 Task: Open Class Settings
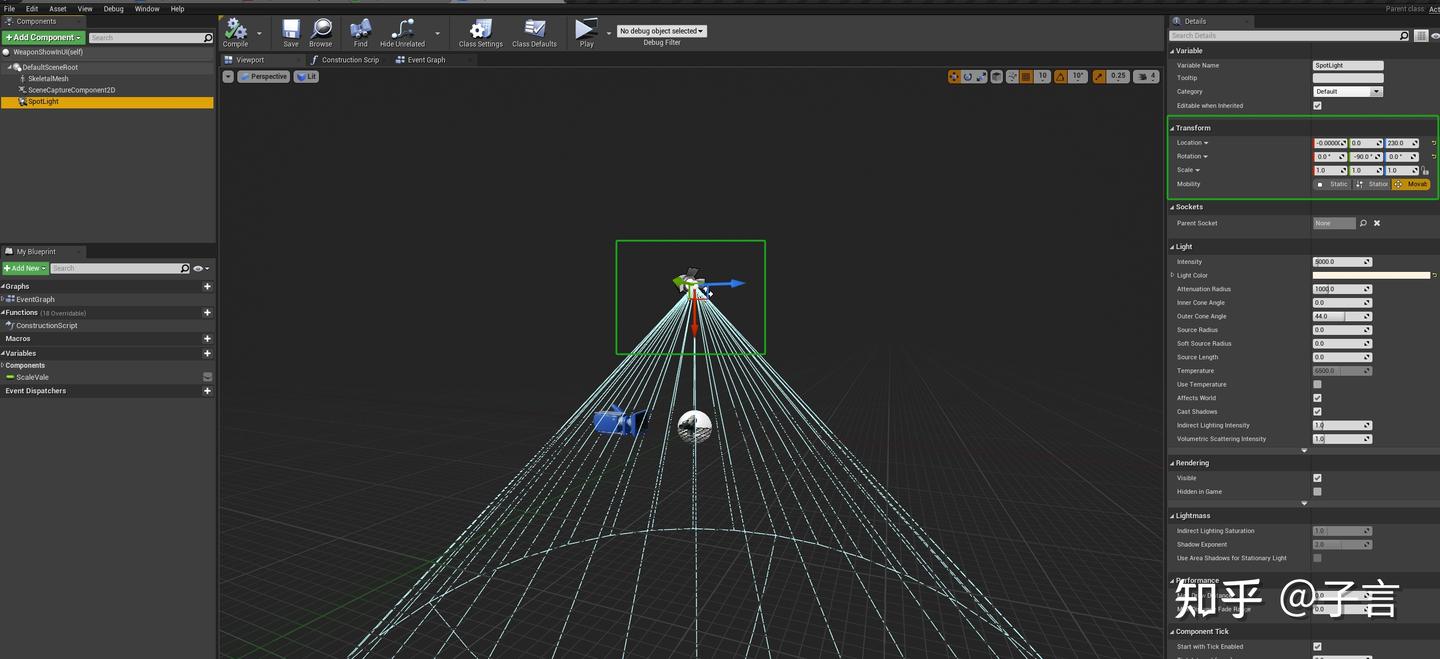[479, 32]
